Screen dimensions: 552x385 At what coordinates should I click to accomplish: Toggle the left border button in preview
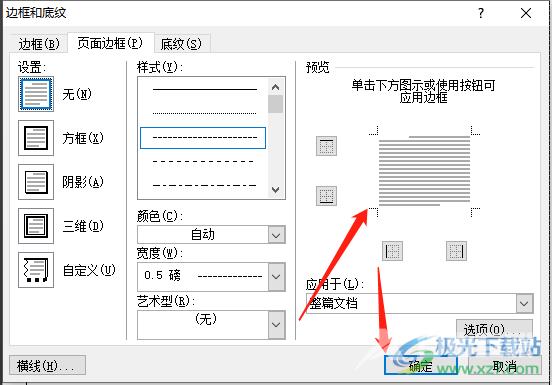393,251
